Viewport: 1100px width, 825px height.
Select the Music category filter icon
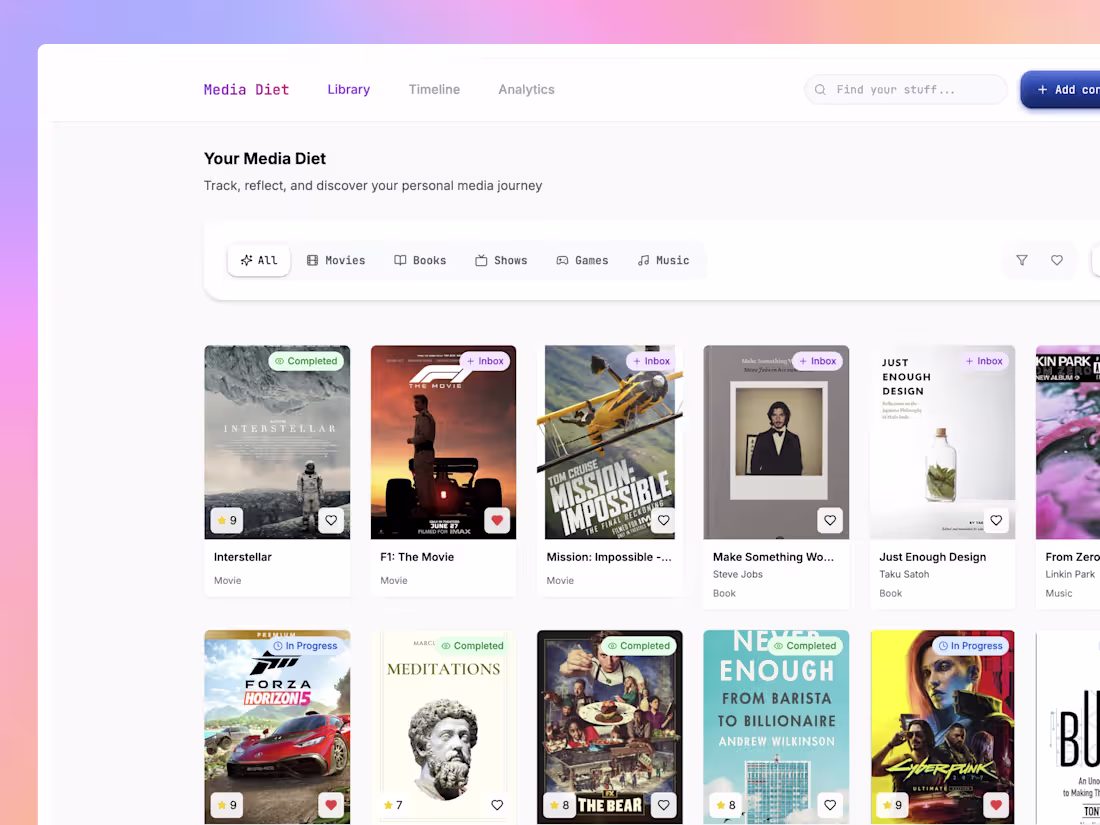pyautogui.click(x=643, y=260)
